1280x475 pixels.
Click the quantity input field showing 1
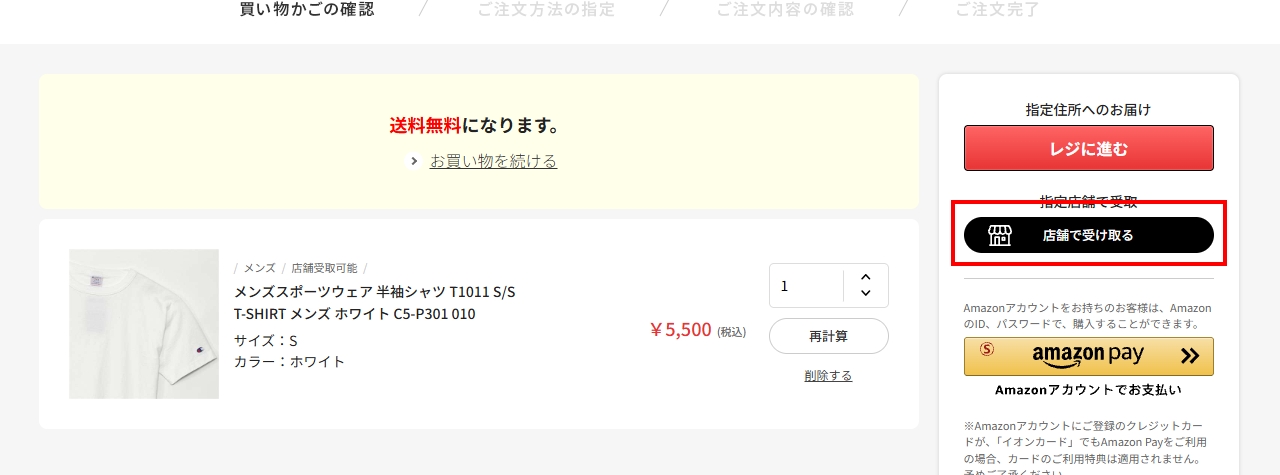806,286
